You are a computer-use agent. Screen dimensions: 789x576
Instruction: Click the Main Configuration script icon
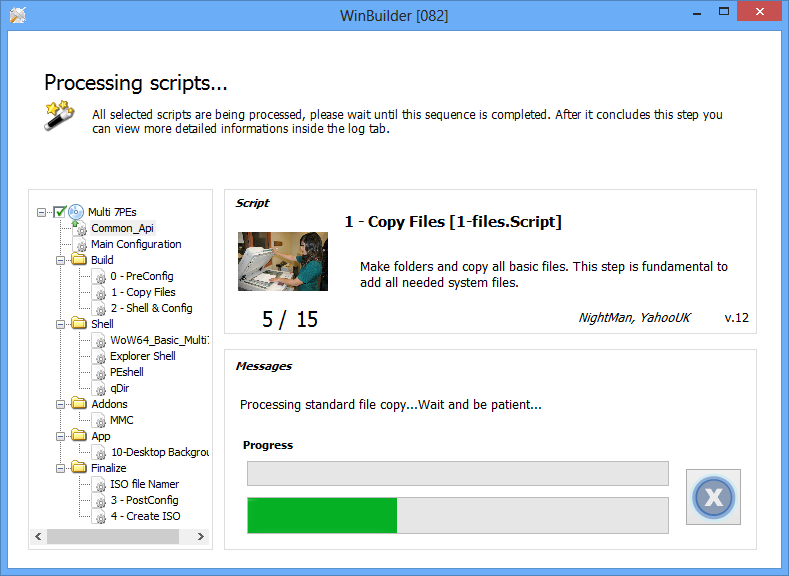click(80, 244)
